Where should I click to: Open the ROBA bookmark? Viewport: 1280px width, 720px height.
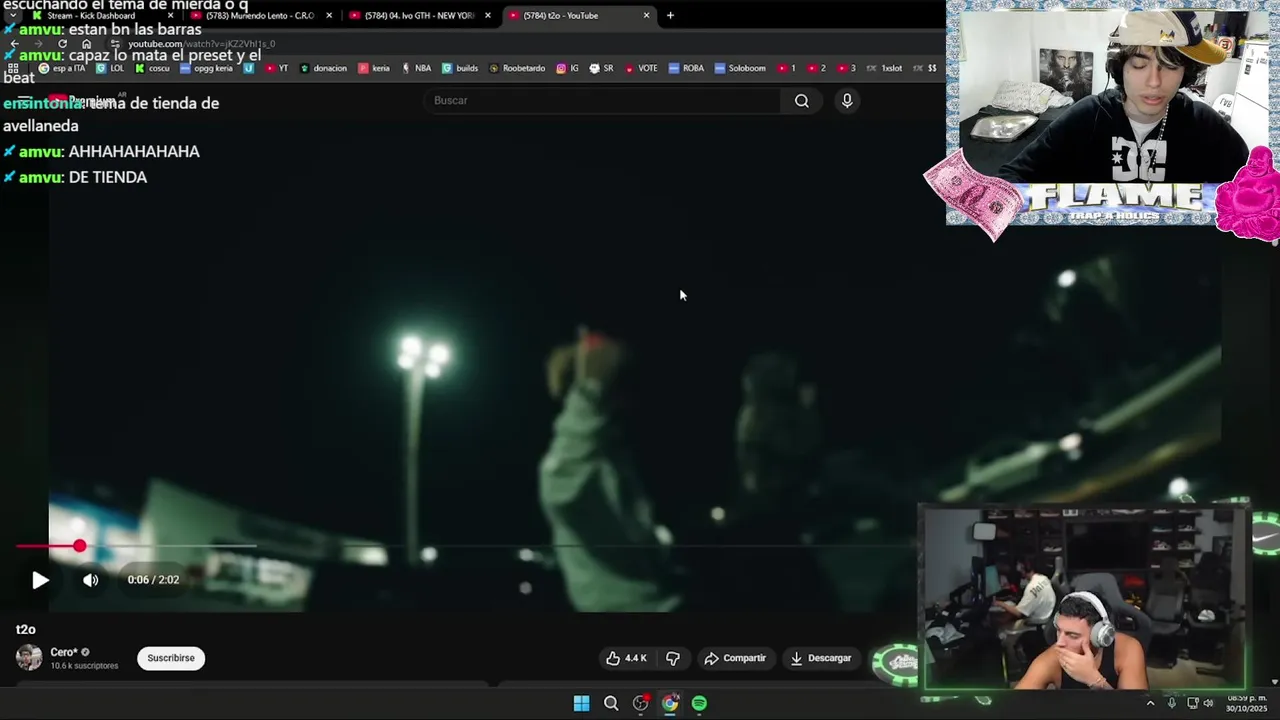686,68
